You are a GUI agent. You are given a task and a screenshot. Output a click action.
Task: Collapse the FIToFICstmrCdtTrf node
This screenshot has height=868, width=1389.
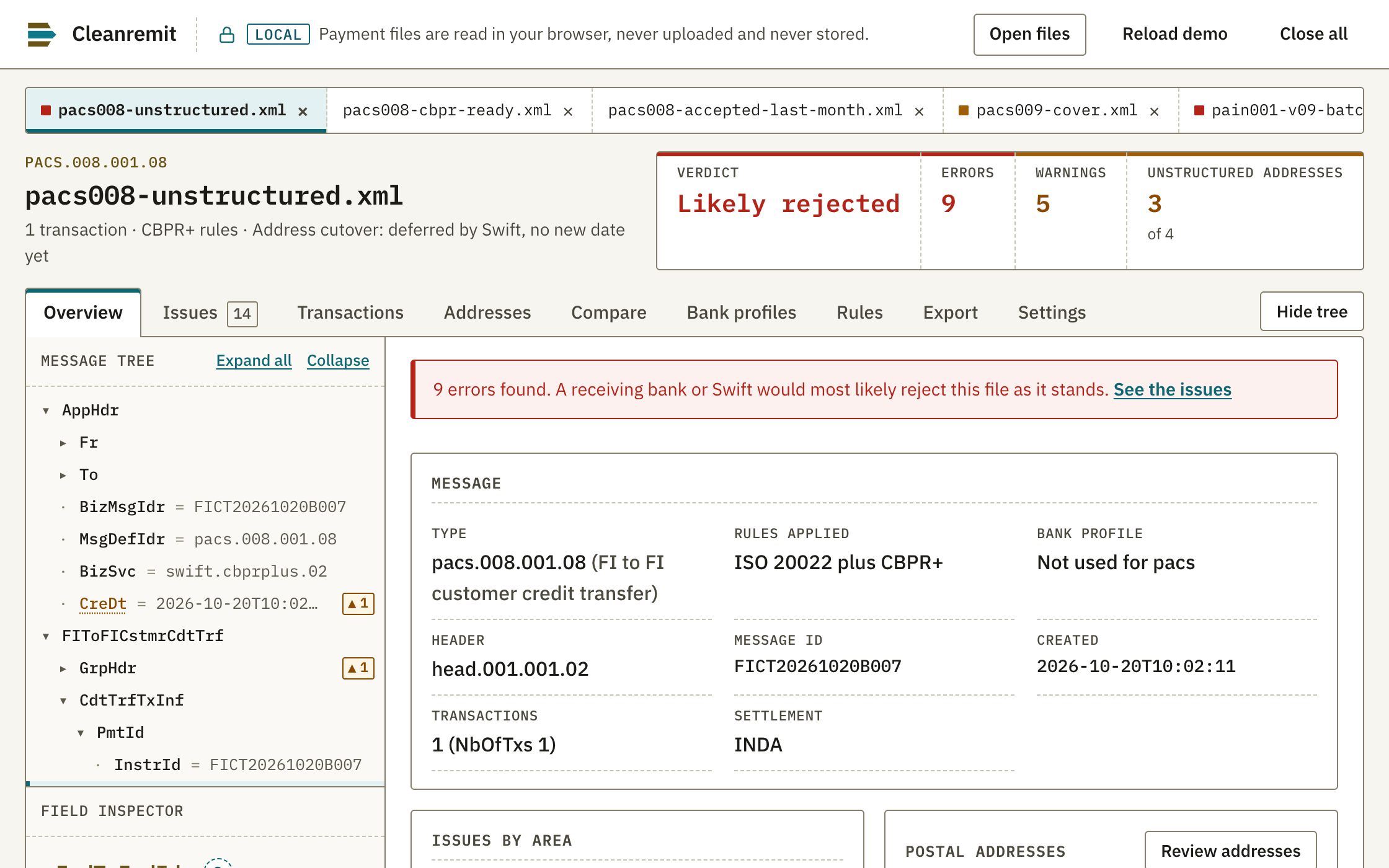pos(46,636)
